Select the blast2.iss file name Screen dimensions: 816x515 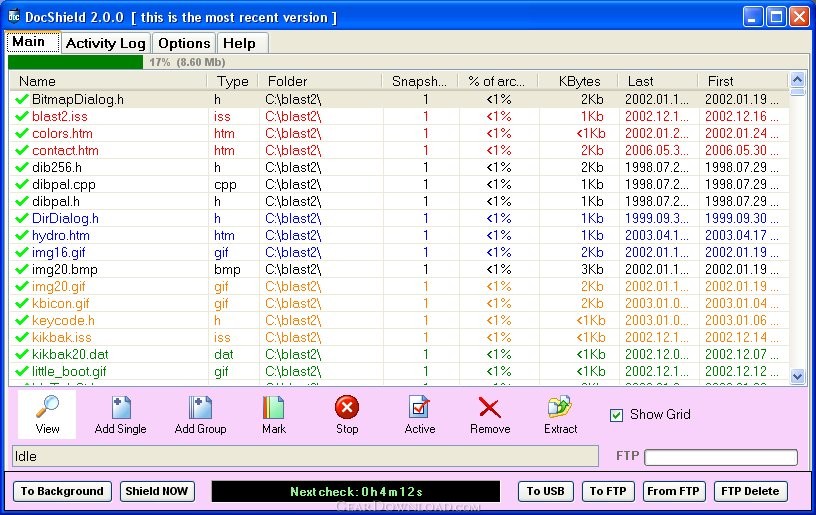pos(59,117)
